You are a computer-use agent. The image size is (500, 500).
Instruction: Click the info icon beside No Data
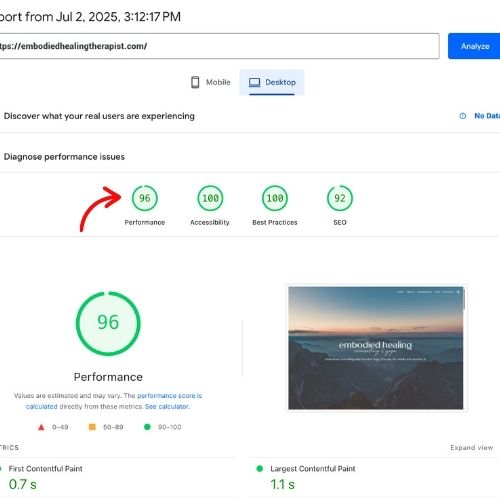click(463, 116)
